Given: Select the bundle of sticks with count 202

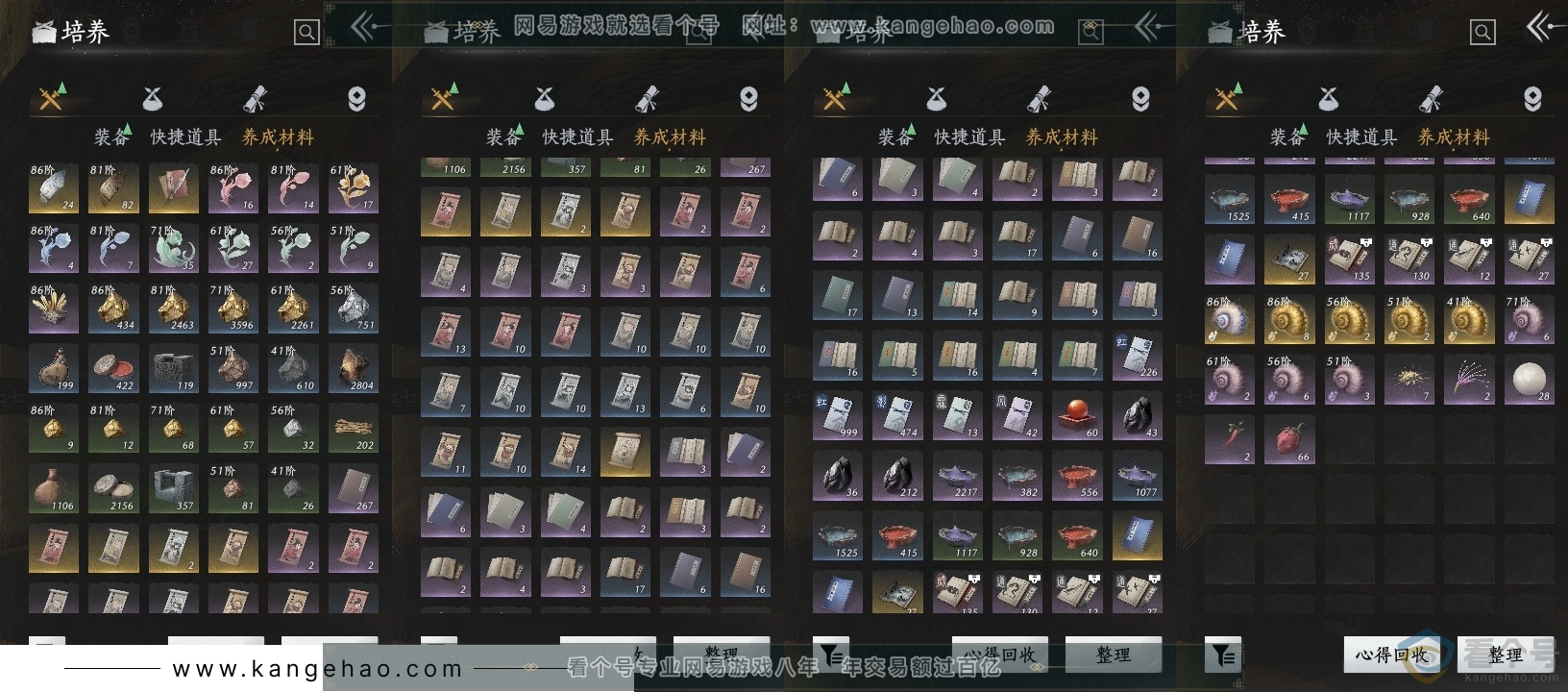Looking at the screenshot, I should [x=353, y=428].
